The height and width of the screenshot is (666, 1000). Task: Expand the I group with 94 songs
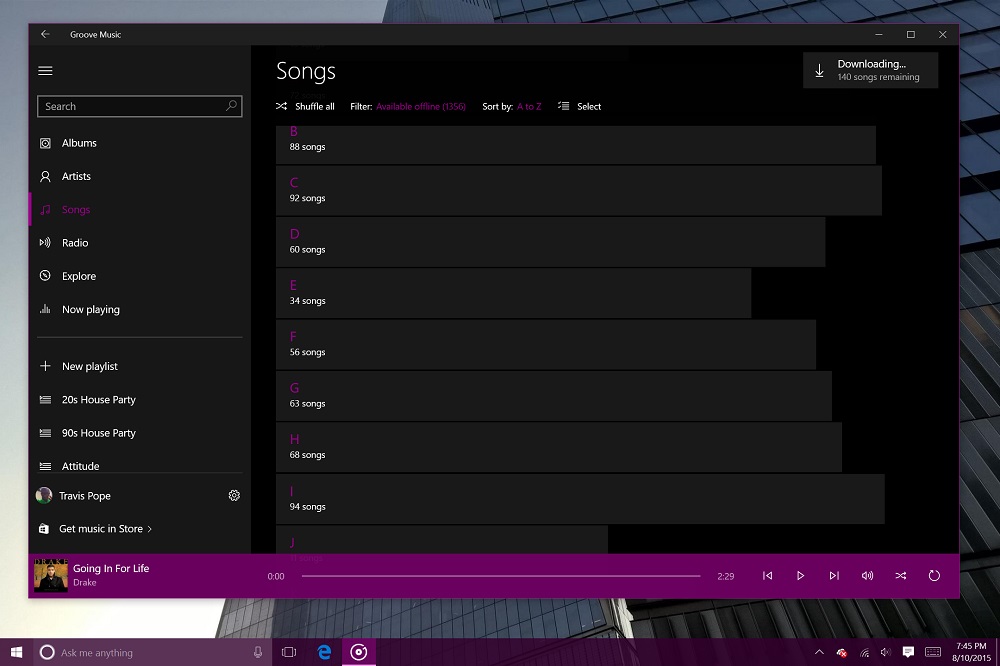[x=580, y=499]
